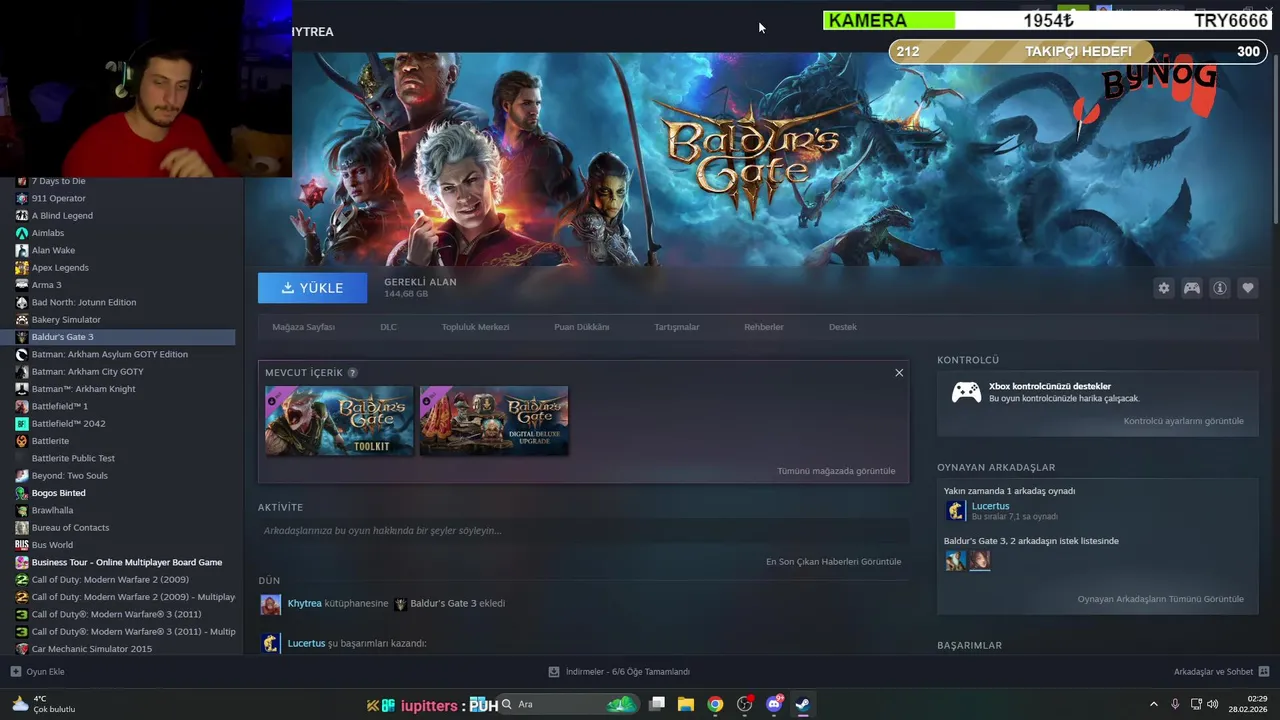The height and width of the screenshot is (720, 1280).
Task: Click Khytrea avatar in activity feed
Action: click(x=270, y=604)
